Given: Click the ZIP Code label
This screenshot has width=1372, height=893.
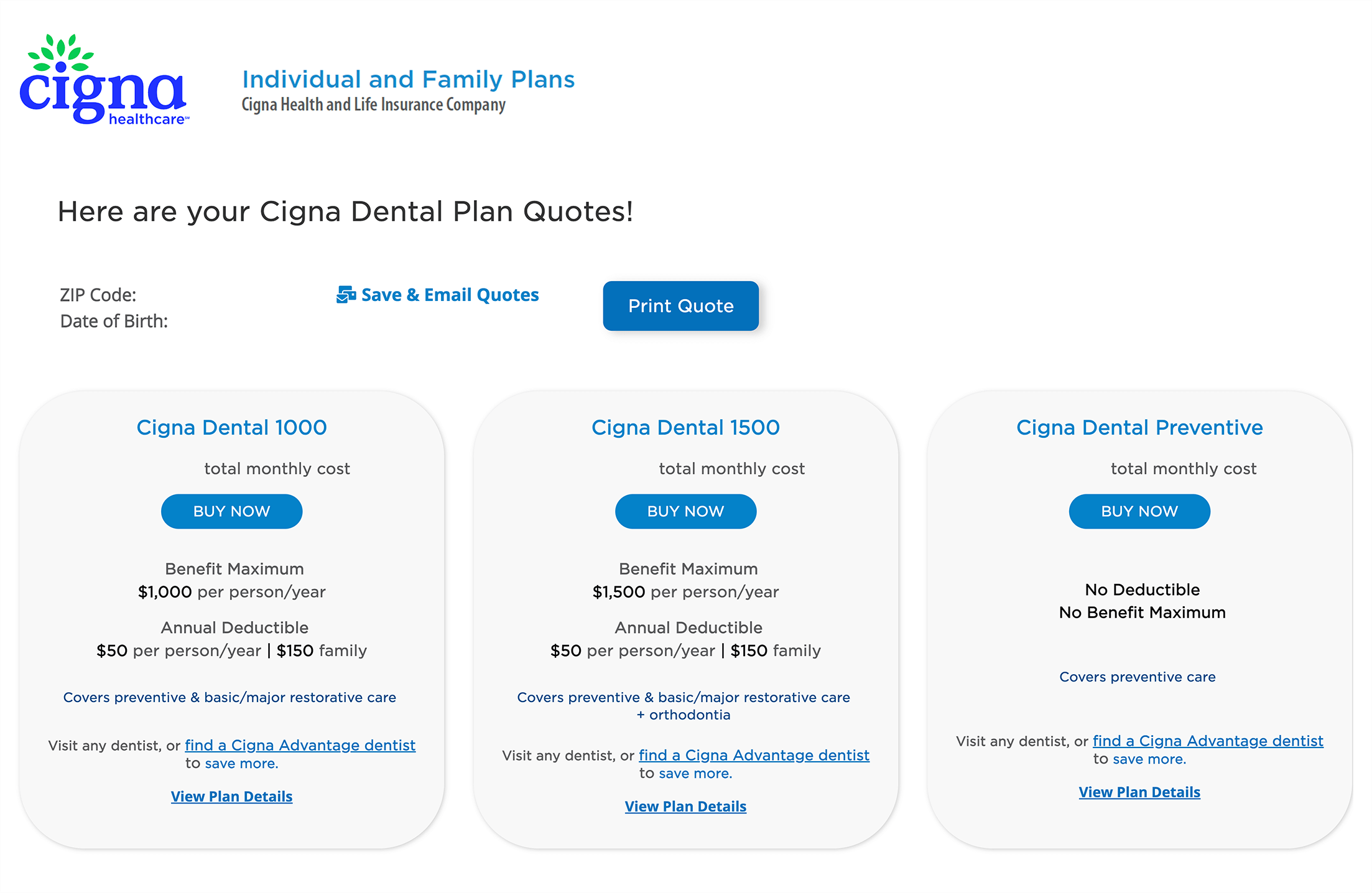Looking at the screenshot, I should [x=98, y=295].
